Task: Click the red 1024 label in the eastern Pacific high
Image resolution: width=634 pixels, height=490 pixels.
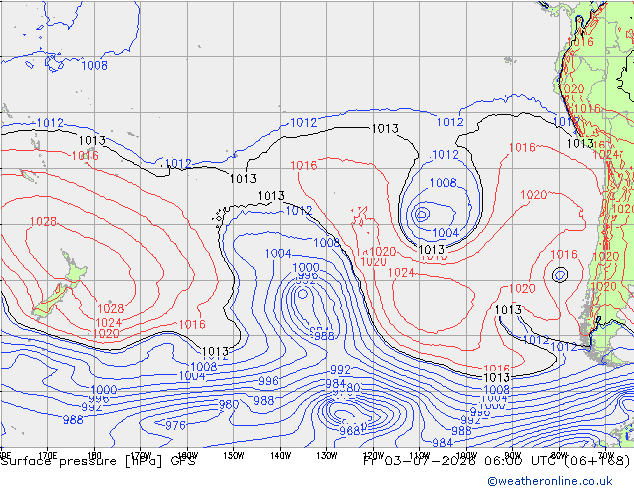Action: click(x=401, y=272)
